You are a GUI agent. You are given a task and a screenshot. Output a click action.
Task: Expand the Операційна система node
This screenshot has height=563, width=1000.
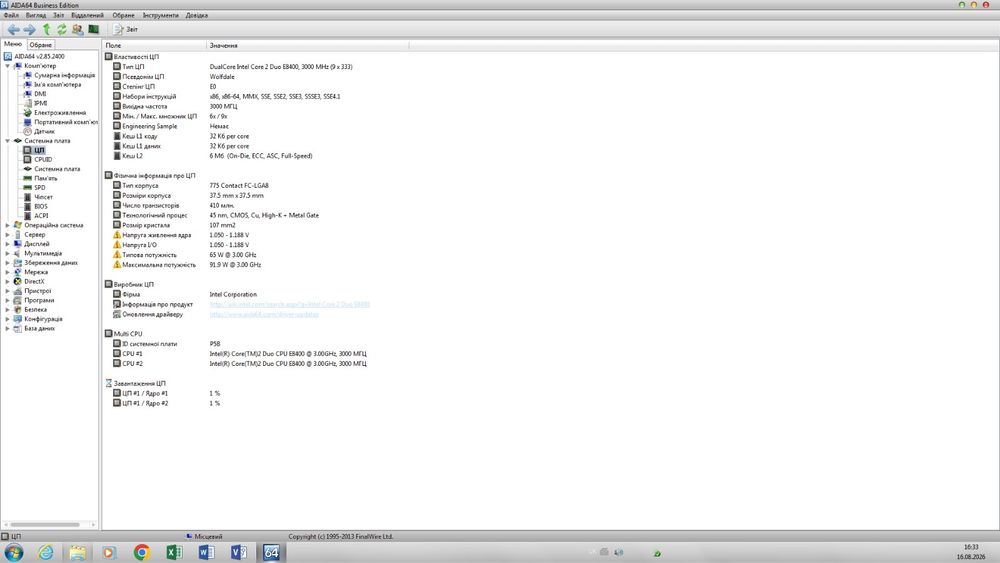(x=8, y=225)
